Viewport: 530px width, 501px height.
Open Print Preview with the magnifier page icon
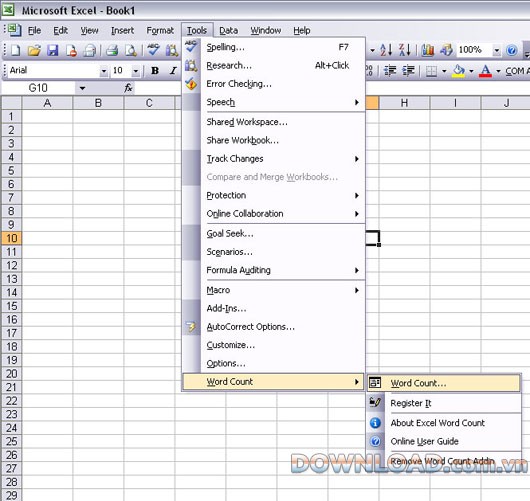pos(131,50)
